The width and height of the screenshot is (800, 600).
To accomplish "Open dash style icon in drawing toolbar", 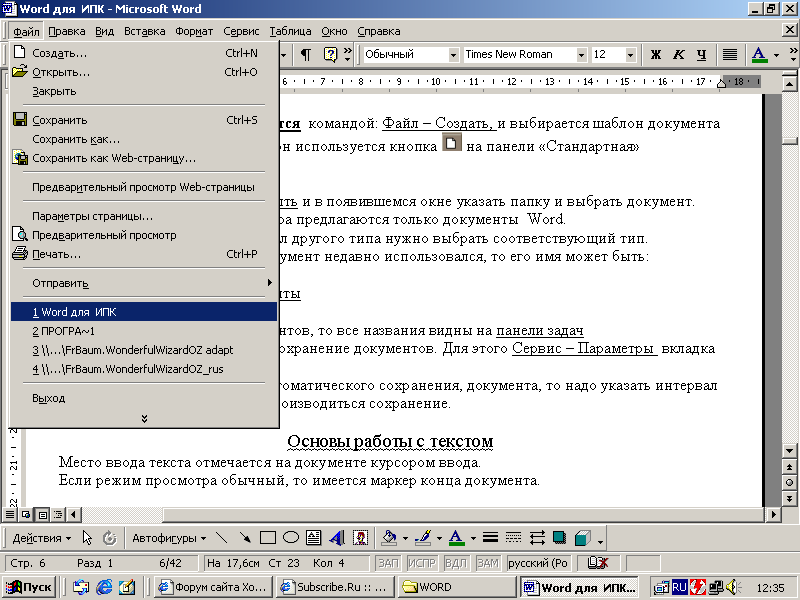I will click(513, 538).
